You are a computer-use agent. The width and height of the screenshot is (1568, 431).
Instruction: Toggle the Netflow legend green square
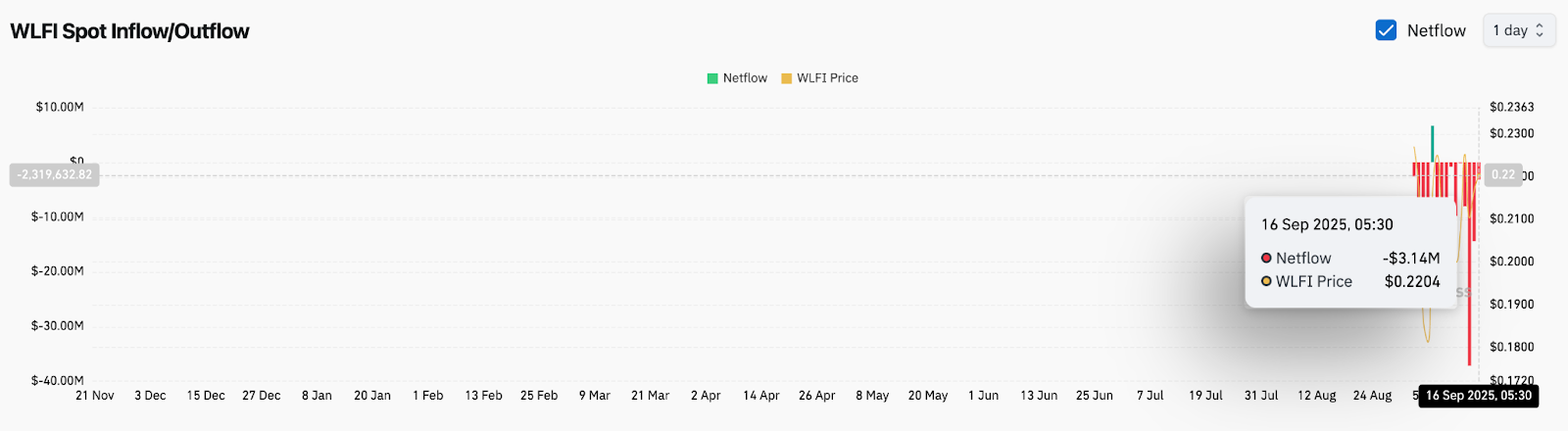click(x=712, y=78)
